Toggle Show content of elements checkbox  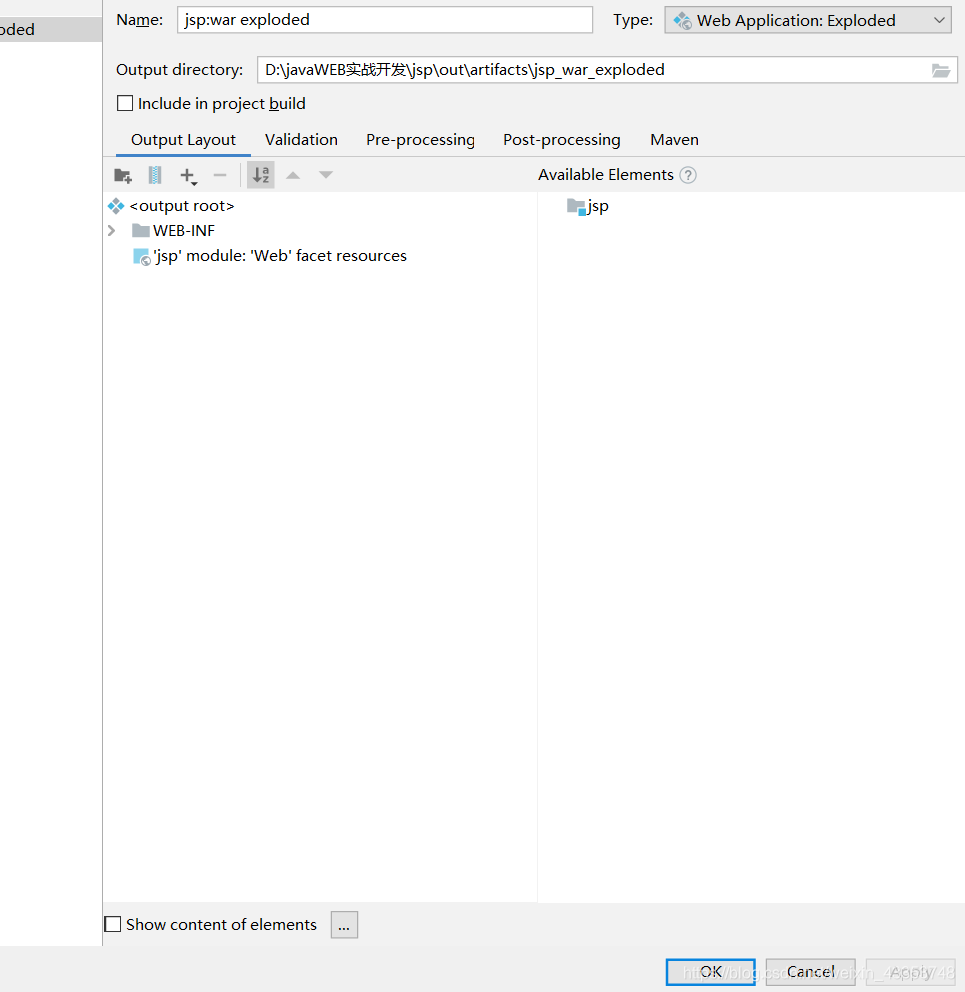113,924
